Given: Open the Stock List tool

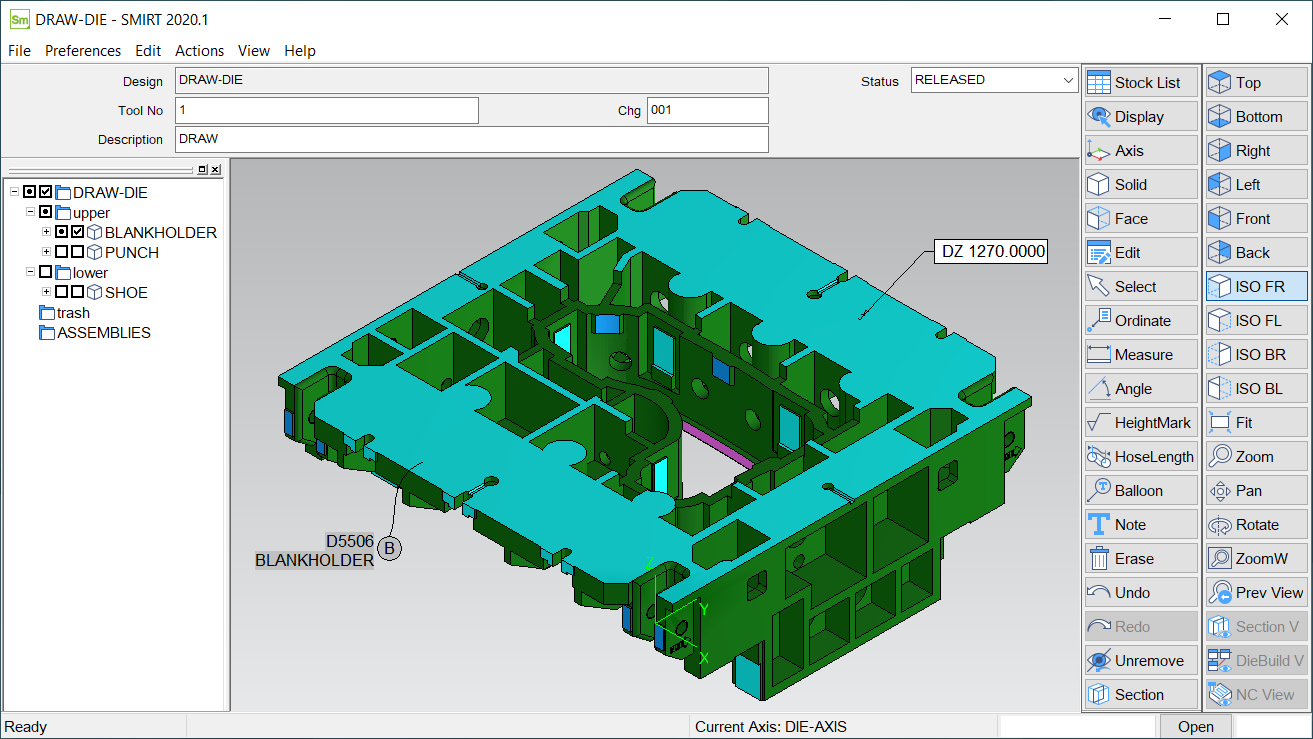Looking at the screenshot, I should point(1140,83).
